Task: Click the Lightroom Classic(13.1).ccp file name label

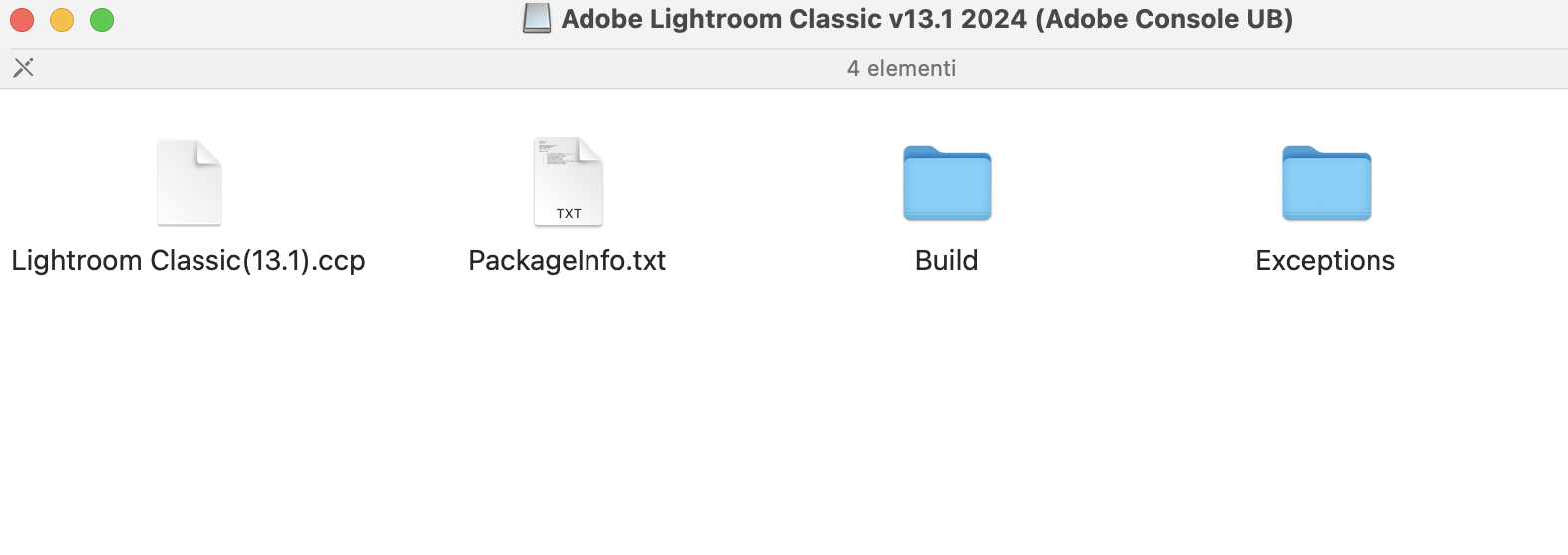Action: (189, 261)
